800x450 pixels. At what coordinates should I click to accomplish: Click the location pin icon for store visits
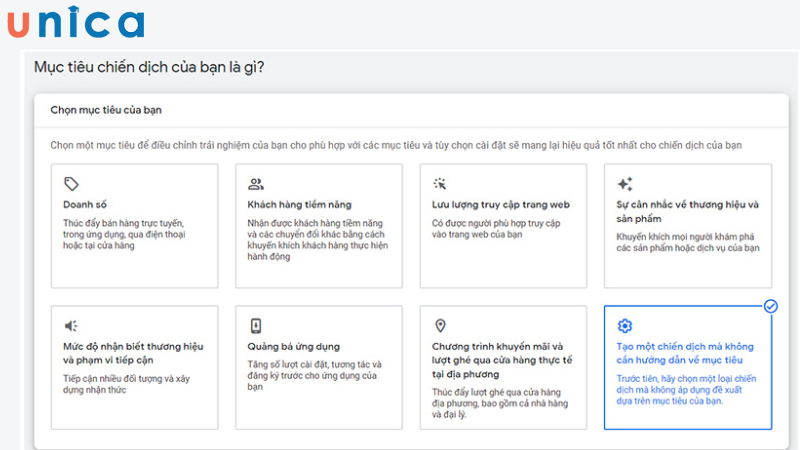[x=439, y=326]
